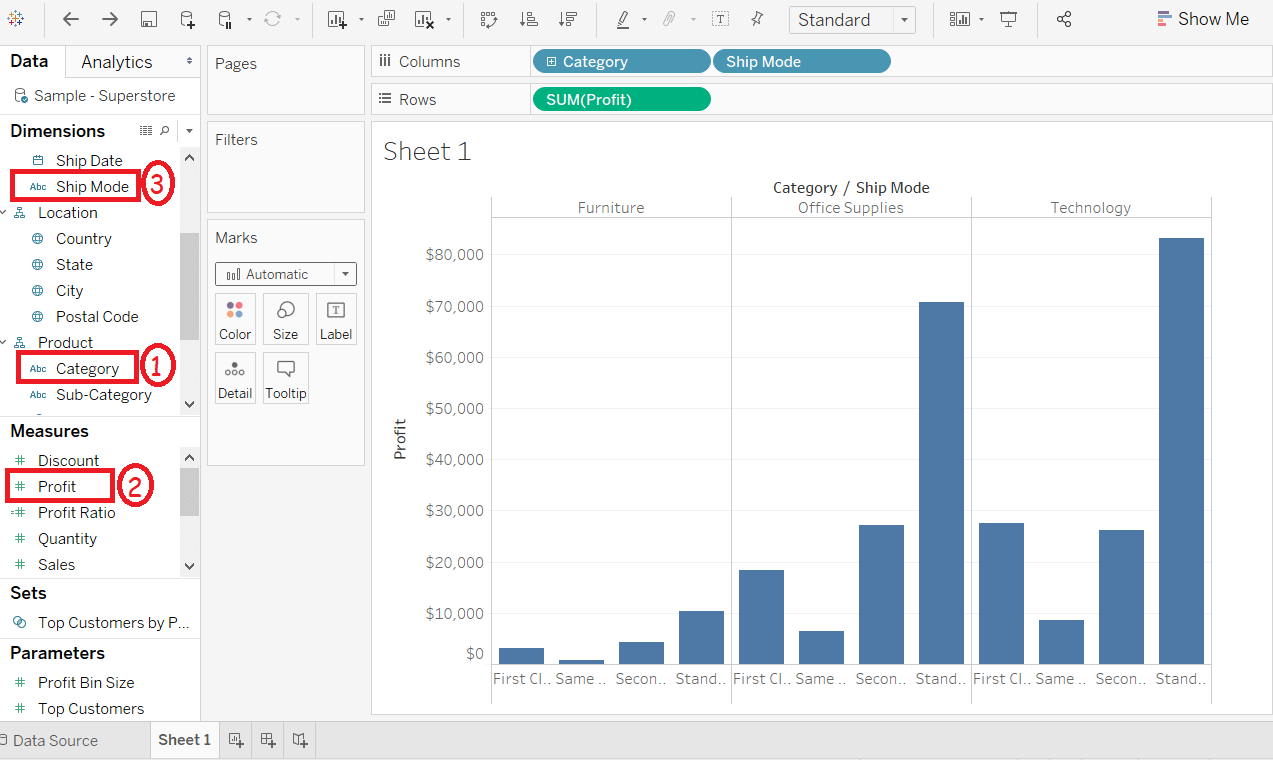This screenshot has height=760, width=1273.
Task: Click the Presentation mode icon
Action: [x=1009, y=19]
